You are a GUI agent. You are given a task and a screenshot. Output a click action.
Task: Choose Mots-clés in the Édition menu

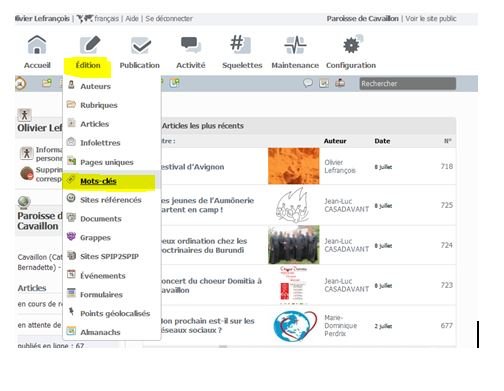98,181
